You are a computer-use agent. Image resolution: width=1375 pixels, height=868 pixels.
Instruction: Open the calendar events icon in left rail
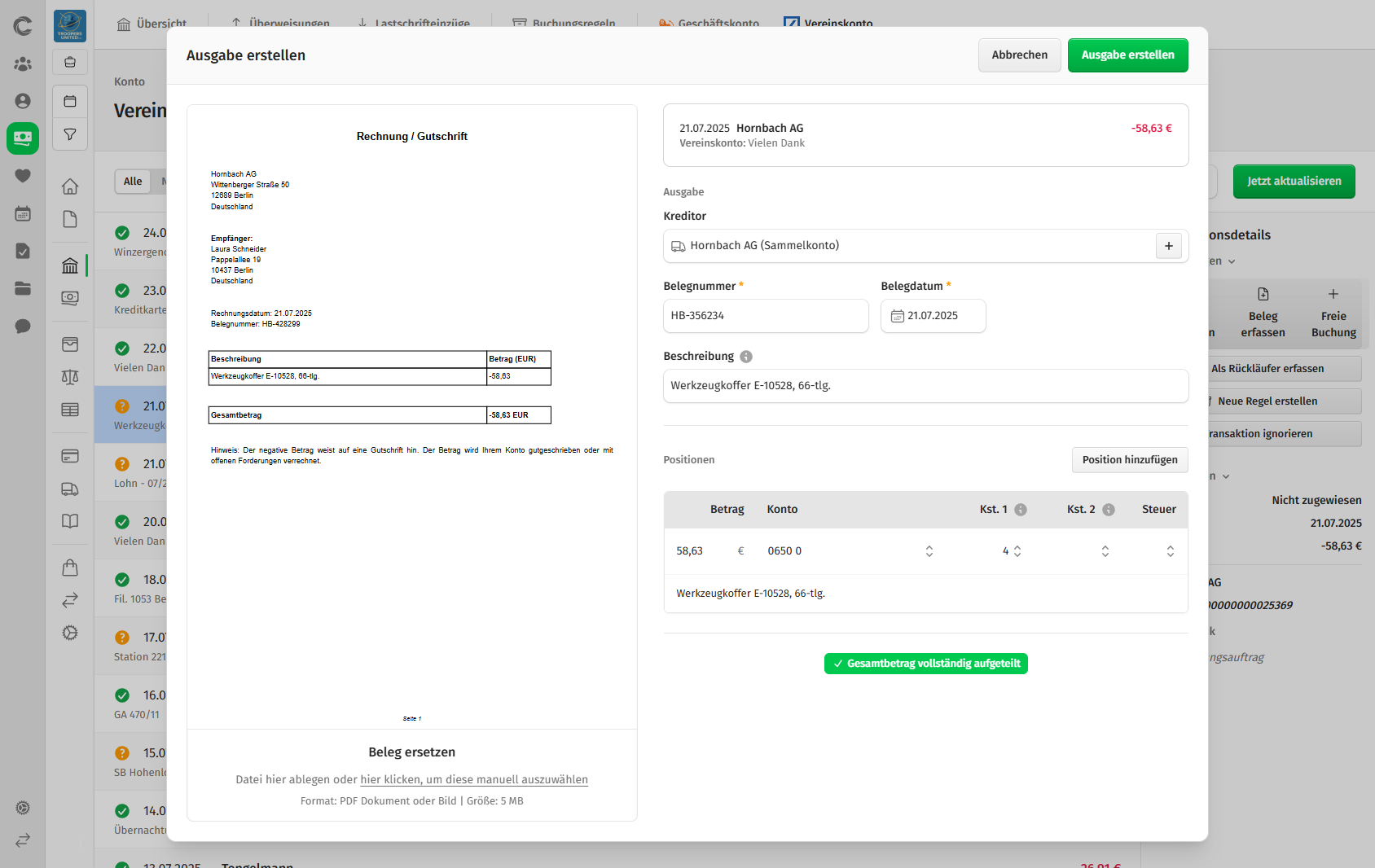(23, 213)
